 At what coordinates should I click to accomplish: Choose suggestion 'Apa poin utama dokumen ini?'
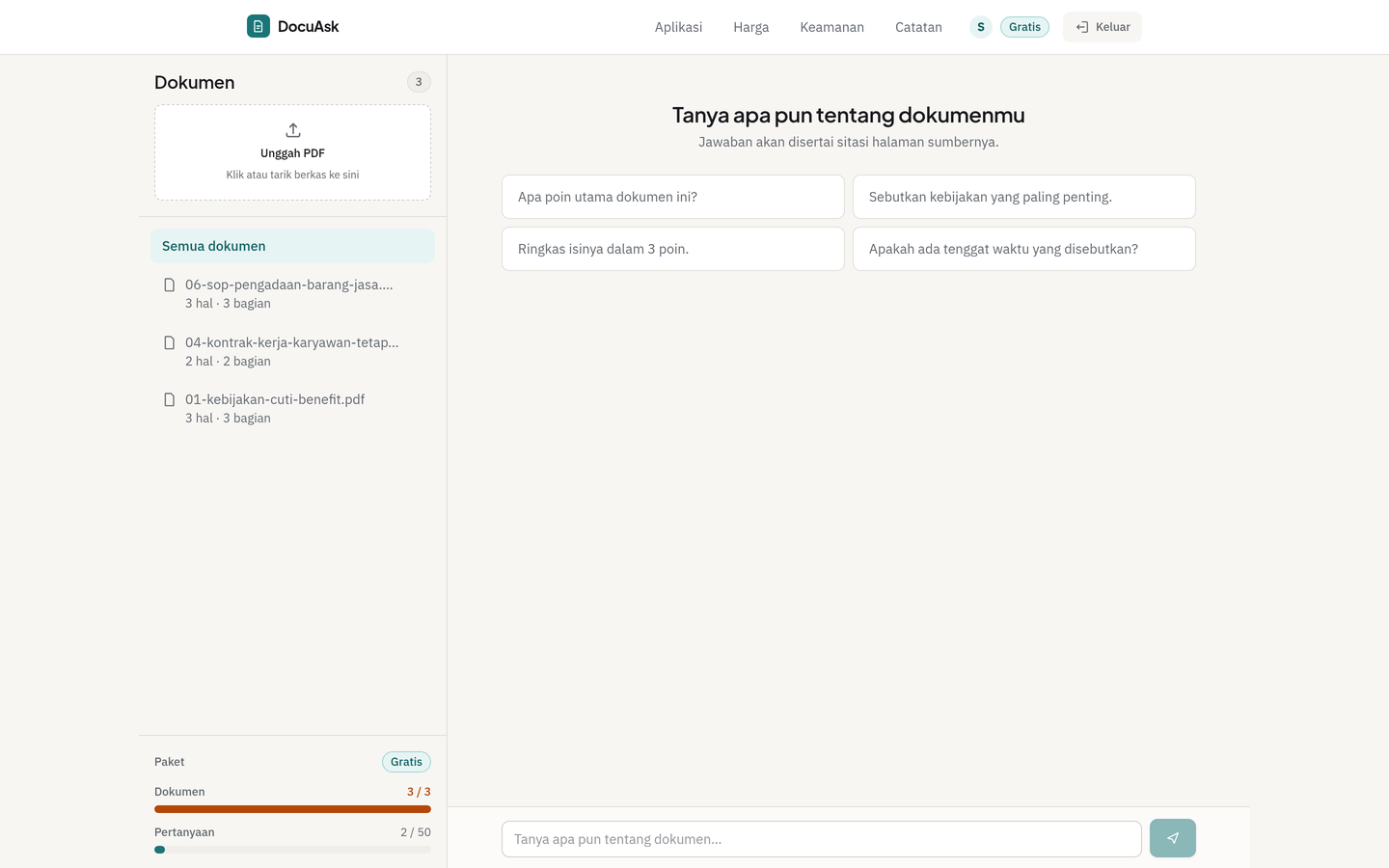click(673, 197)
